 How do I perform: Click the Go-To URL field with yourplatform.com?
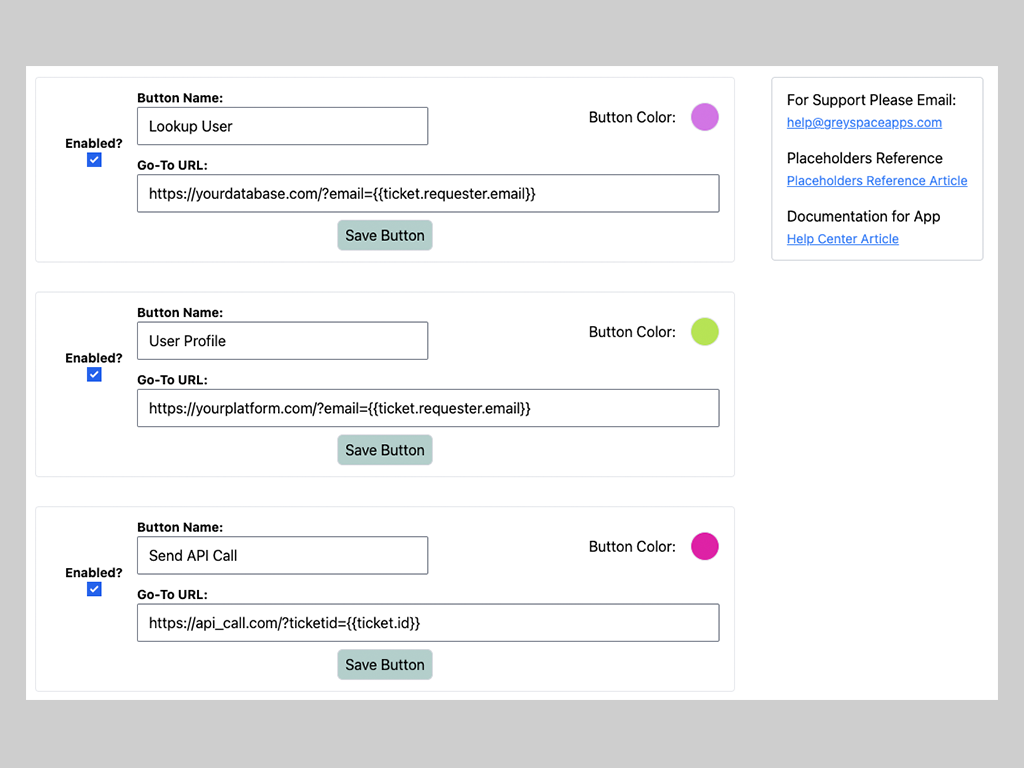click(427, 408)
